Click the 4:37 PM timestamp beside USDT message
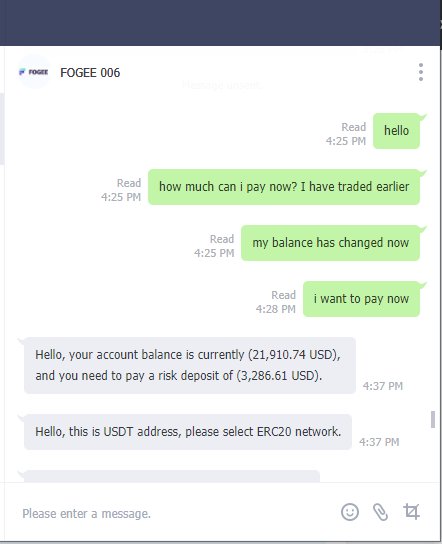Viewport: 442px width, 544px height. coord(379,442)
